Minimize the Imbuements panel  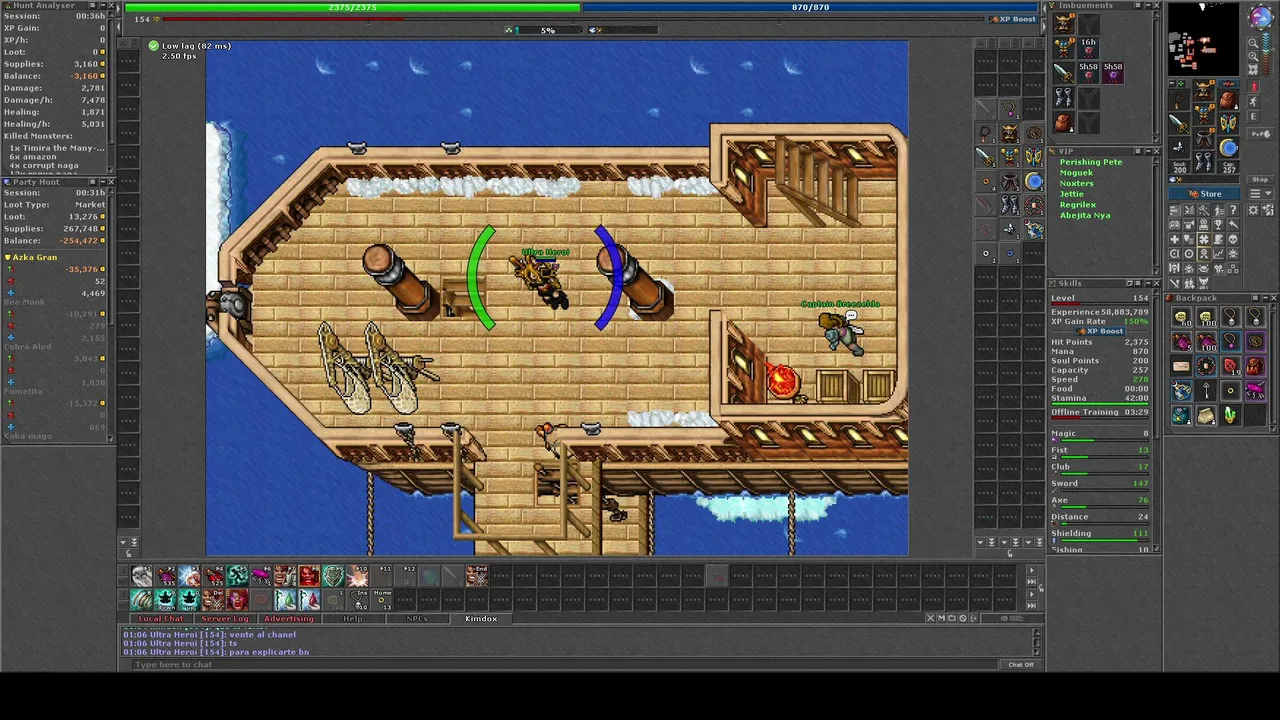(1146, 6)
